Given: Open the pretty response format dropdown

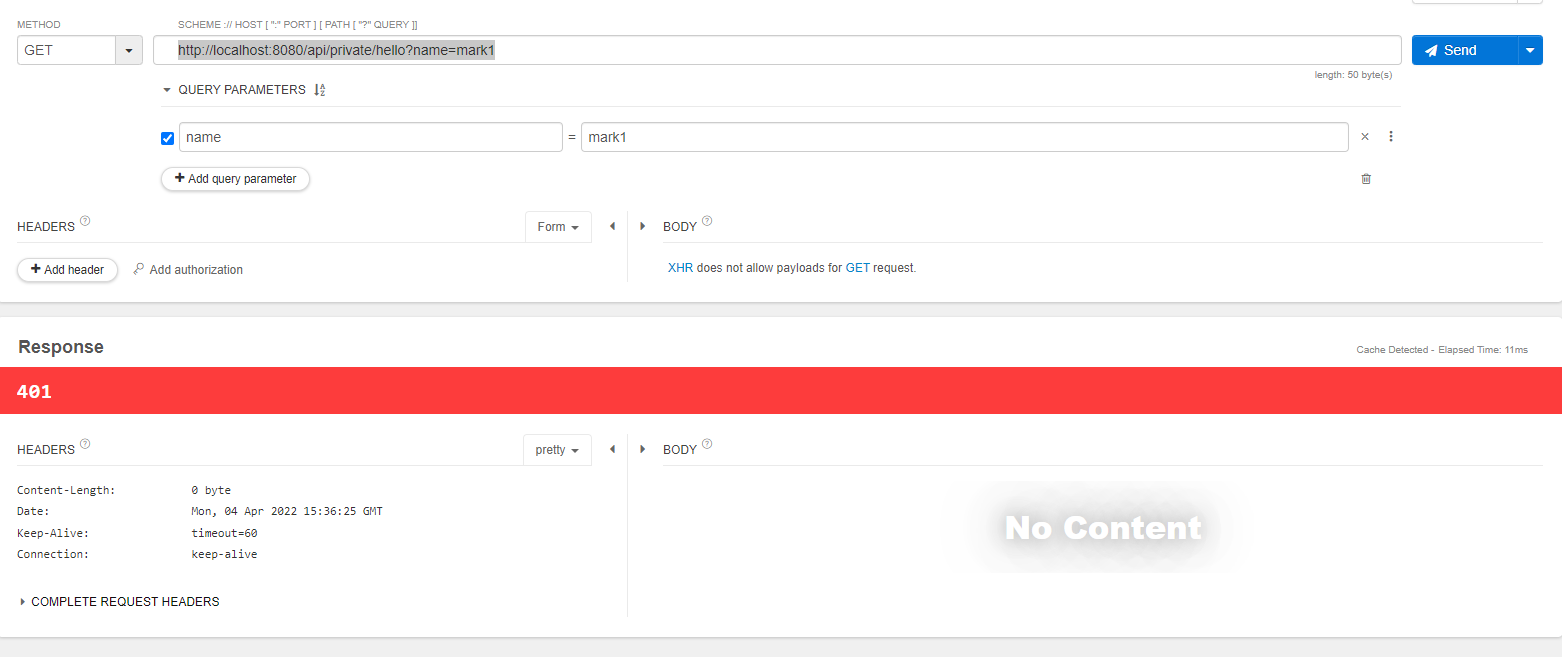Looking at the screenshot, I should click(x=557, y=450).
